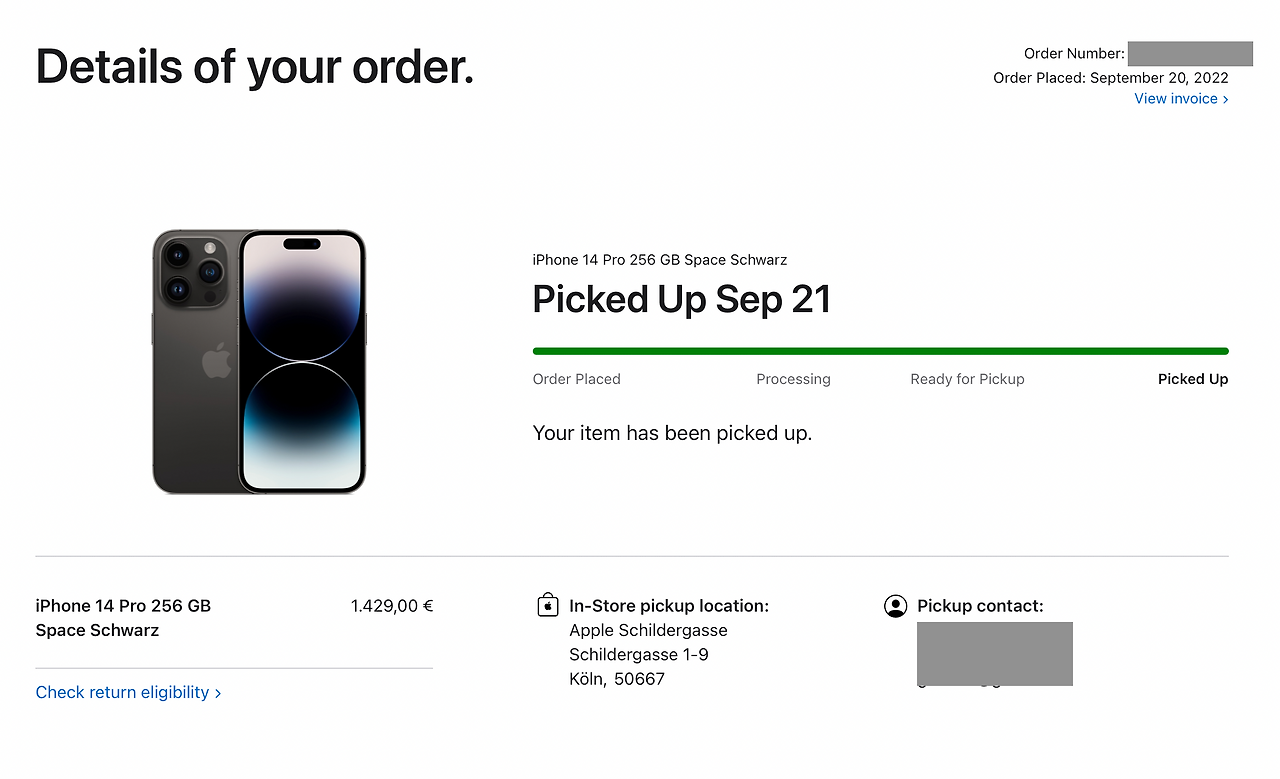This screenshot has height=779, width=1280.
Task: Select the Order Placed progress step
Action: click(x=577, y=379)
